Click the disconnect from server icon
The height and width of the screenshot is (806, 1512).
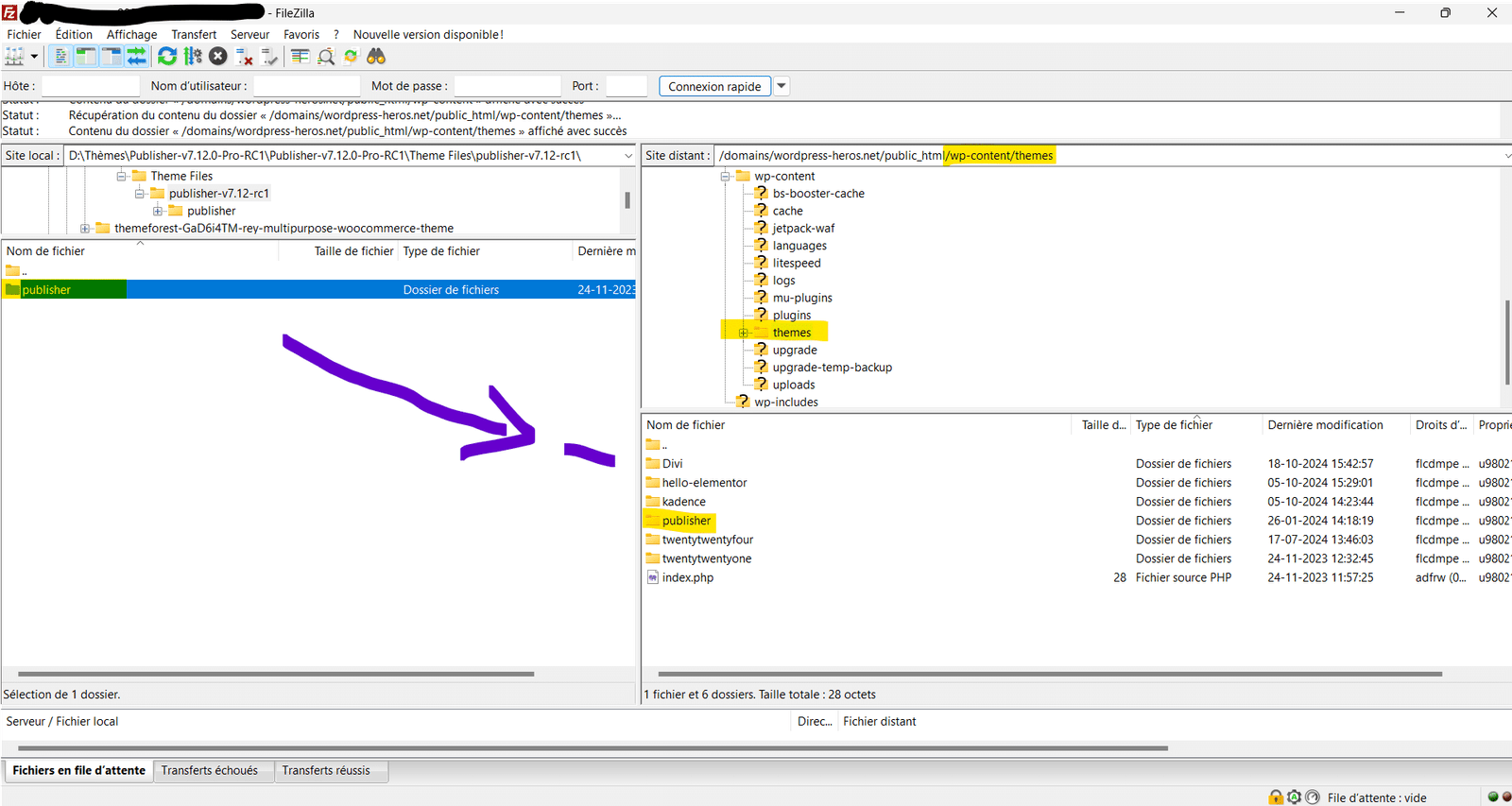coord(244,57)
